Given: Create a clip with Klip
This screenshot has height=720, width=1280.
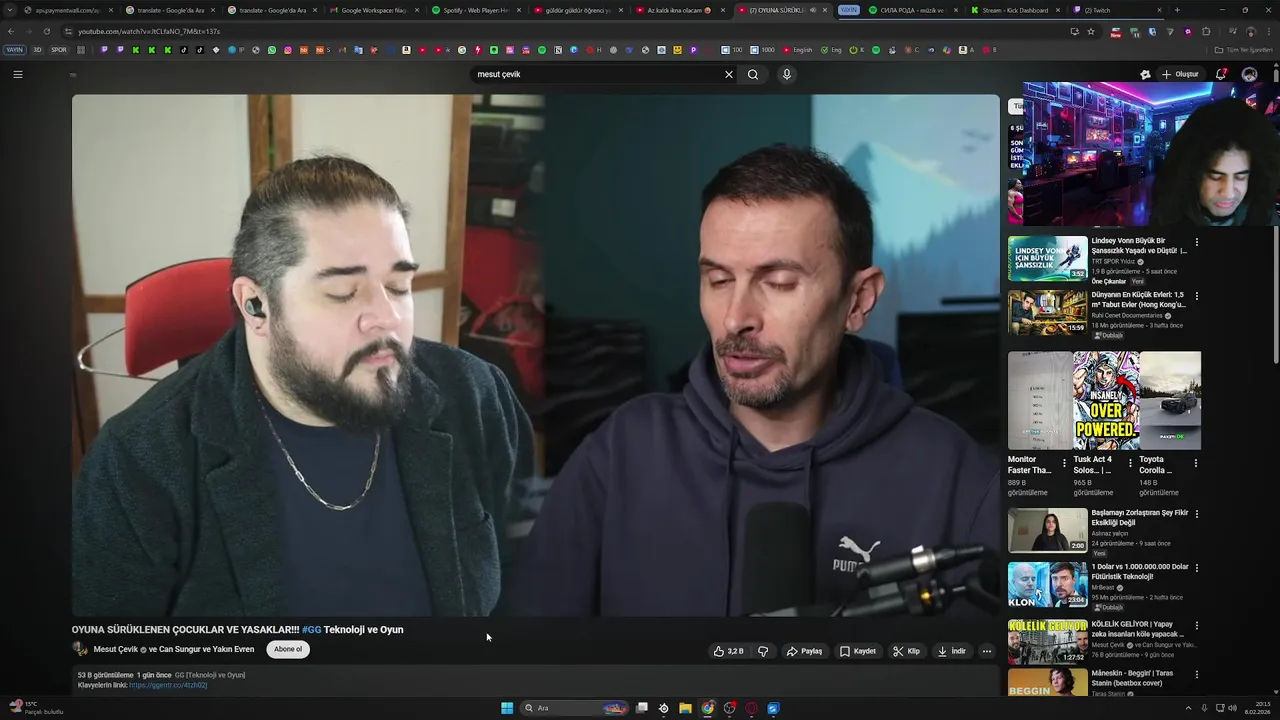Looking at the screenshot, I should tap(906, 651).
